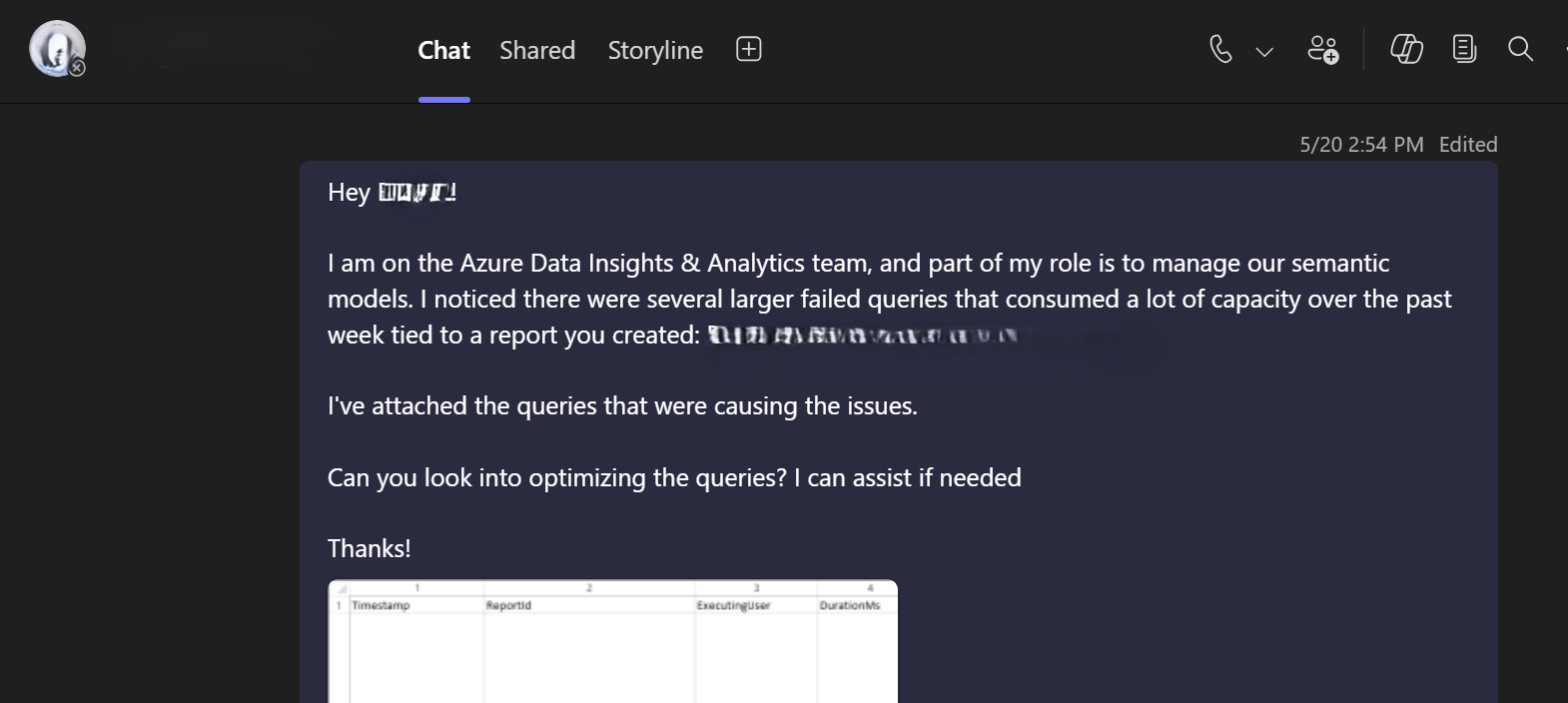Switch to the Shared tab
1568x703 pixels.
coord(537,50)
